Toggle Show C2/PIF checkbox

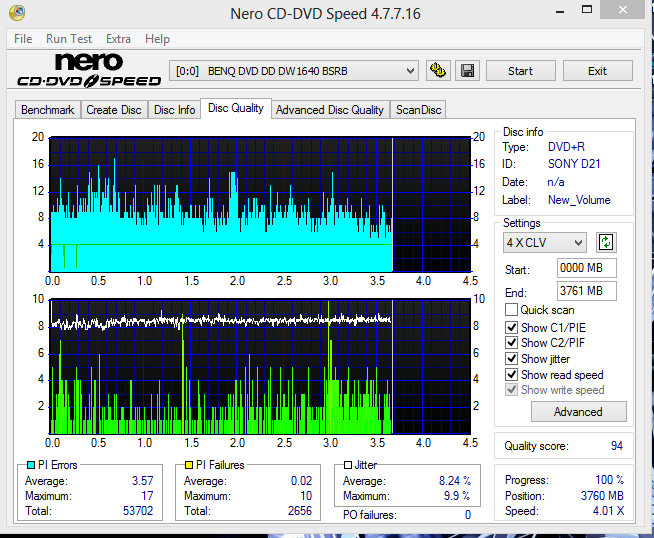click(x=511, y=342)
